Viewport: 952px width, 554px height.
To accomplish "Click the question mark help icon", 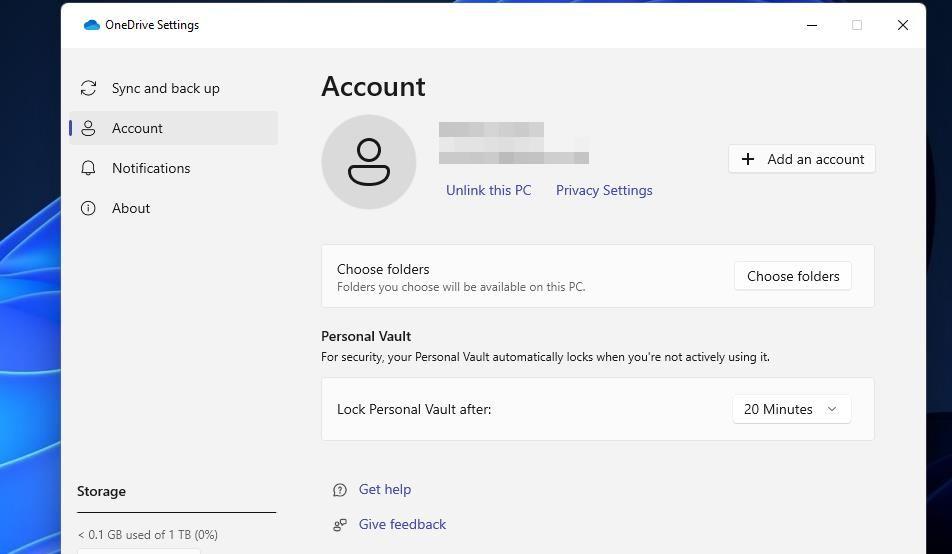I will coord(340,490).
